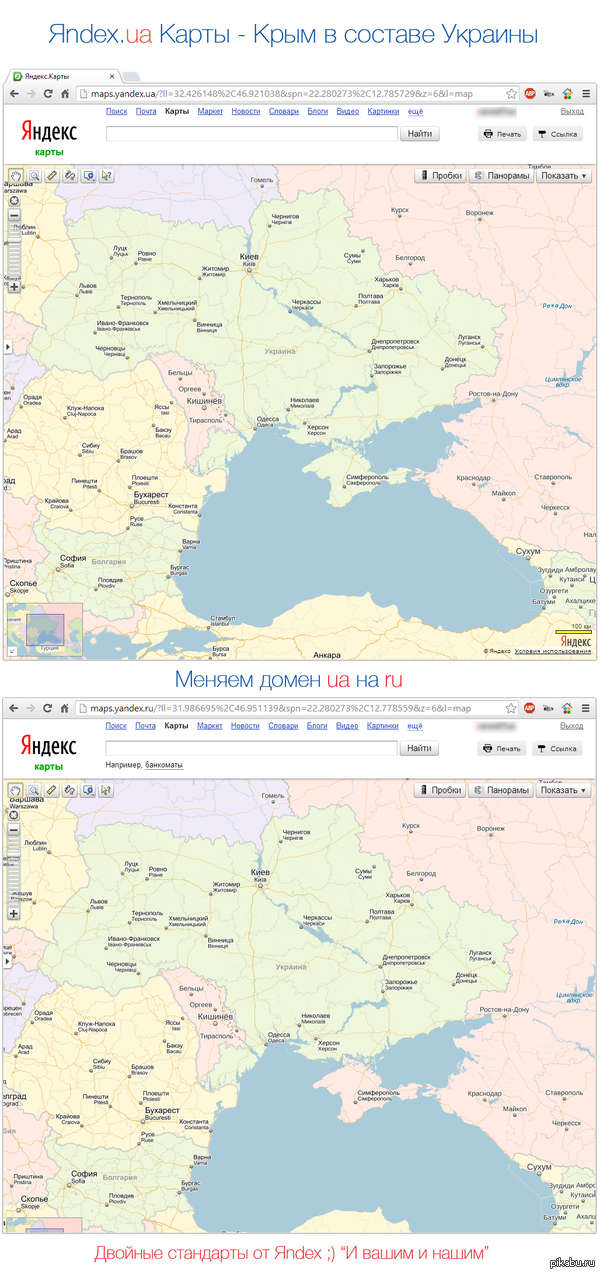The image size is (600, 1274).
Task: Click the банкоматы example link on the yandex.ru page
Action: click(x=163, y=765)
